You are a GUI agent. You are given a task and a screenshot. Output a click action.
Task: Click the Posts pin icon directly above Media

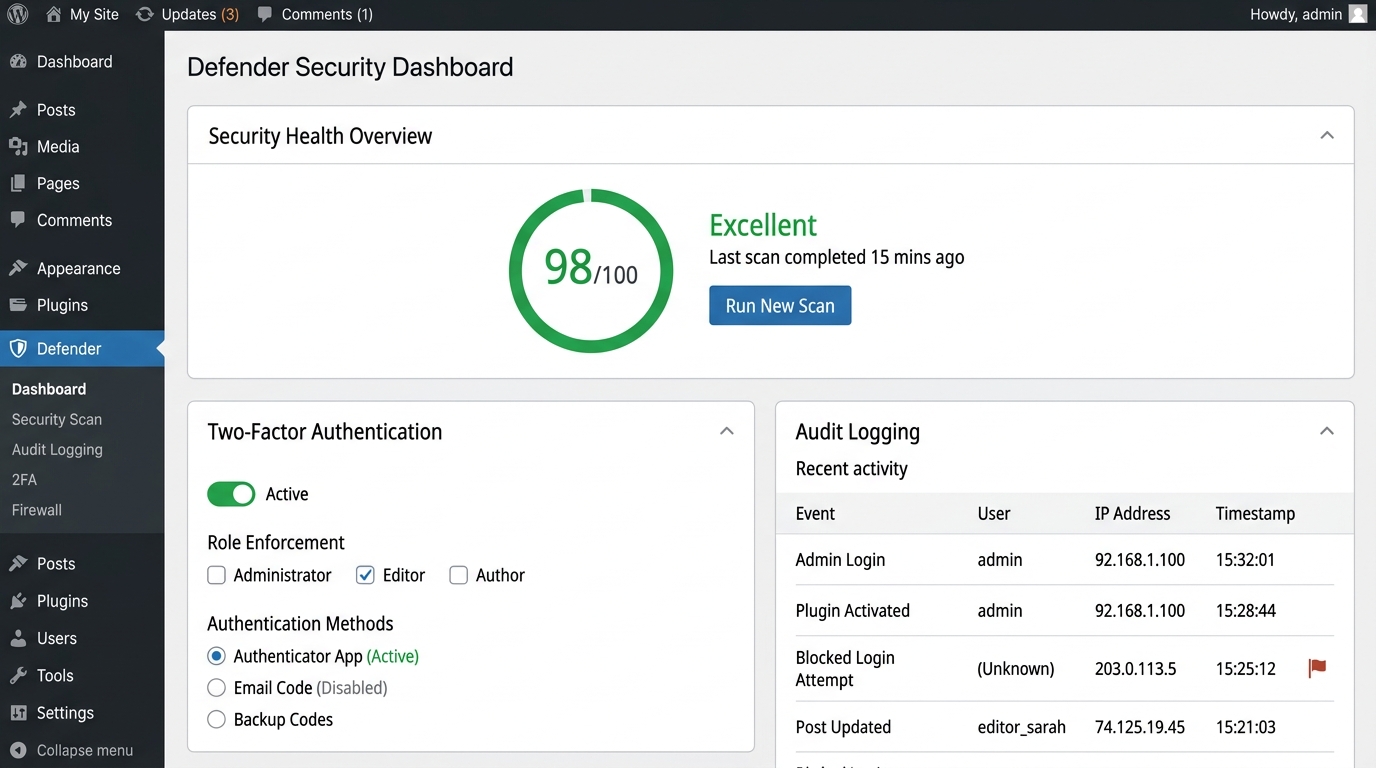coord(17,110)
